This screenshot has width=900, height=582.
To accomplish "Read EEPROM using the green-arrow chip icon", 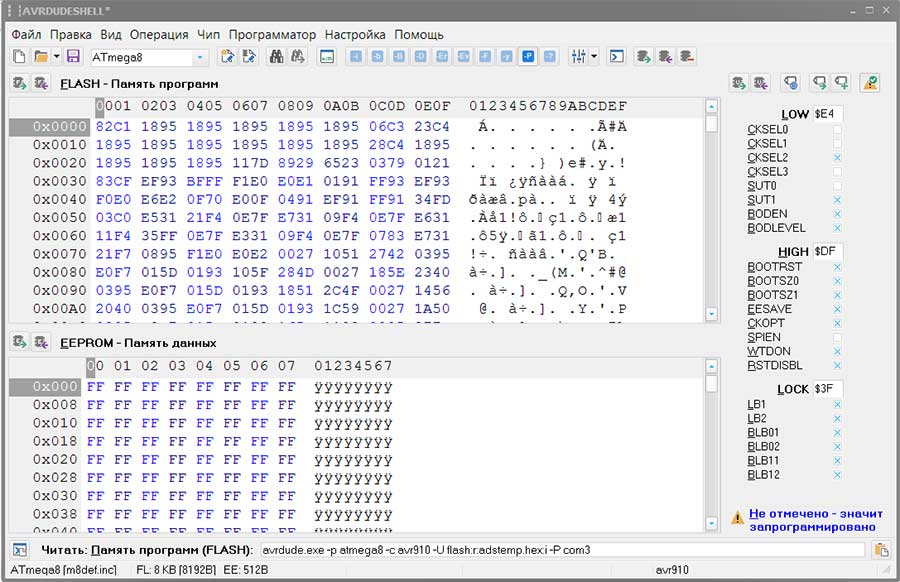I will click(x=20, y=342).
